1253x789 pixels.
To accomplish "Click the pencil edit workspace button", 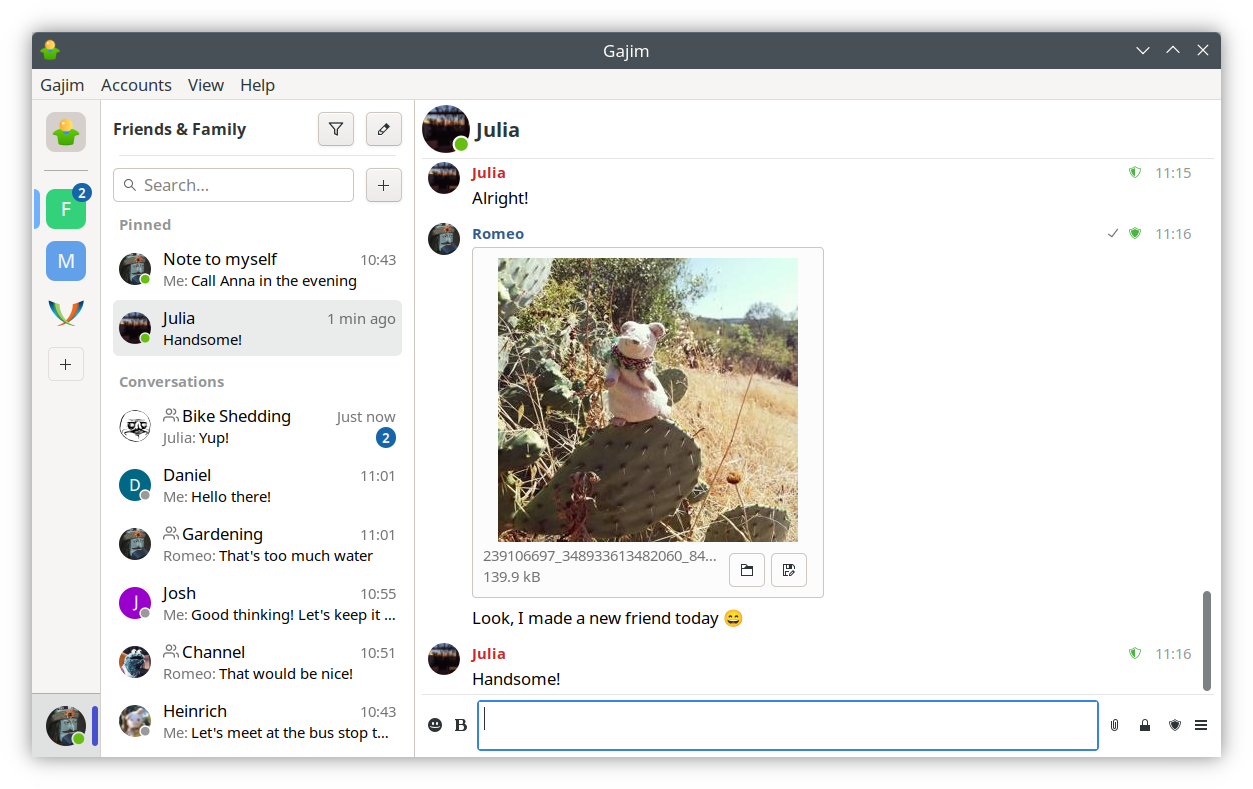I will tap(384, 129).
